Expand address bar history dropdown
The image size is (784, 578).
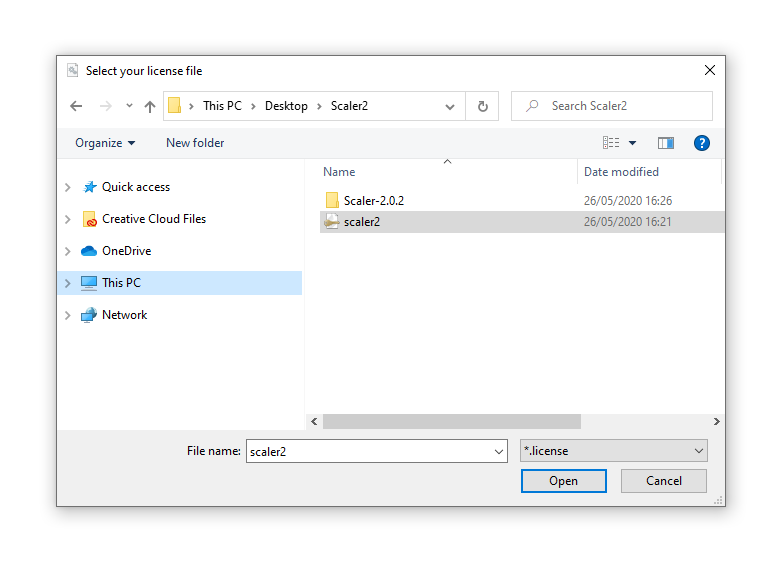[x=450, y=106]
